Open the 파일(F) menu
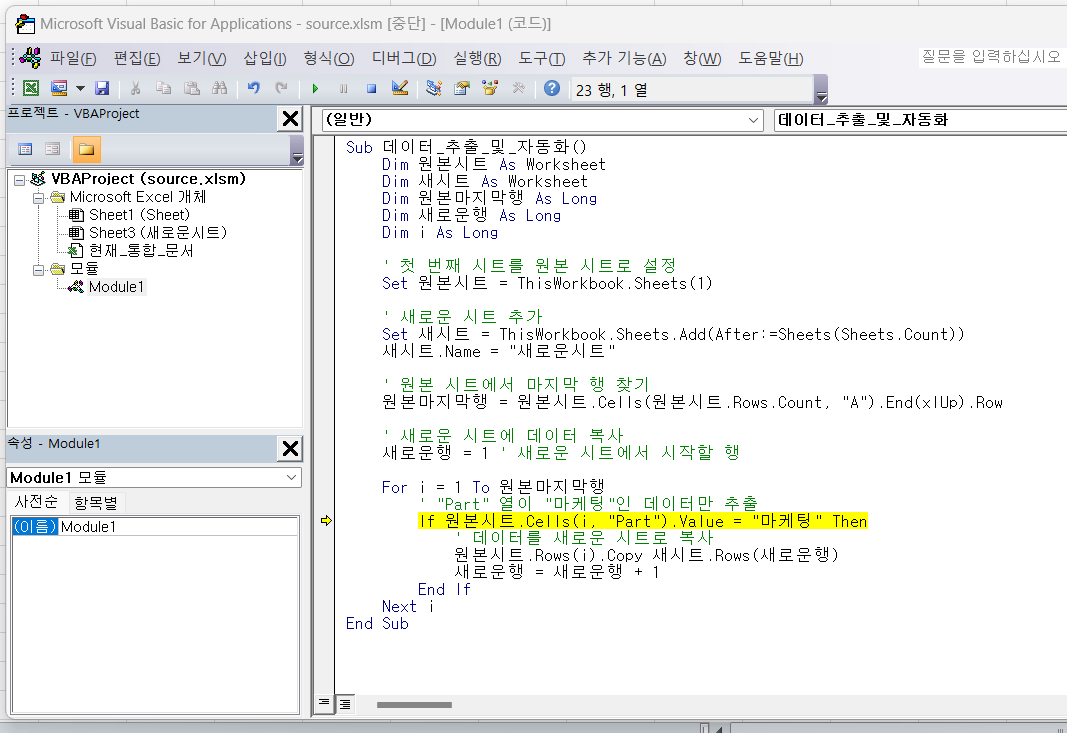This screenshot has height=733, width=1067. click(x=73, y=59)
